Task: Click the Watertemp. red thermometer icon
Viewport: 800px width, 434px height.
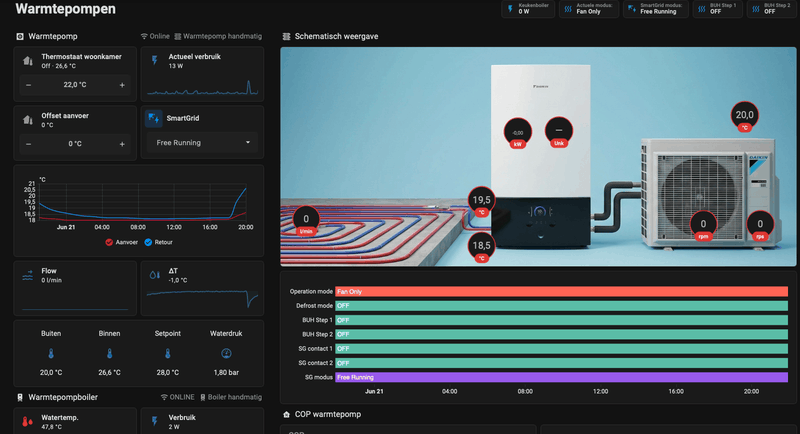Action: tap(28, 422)
